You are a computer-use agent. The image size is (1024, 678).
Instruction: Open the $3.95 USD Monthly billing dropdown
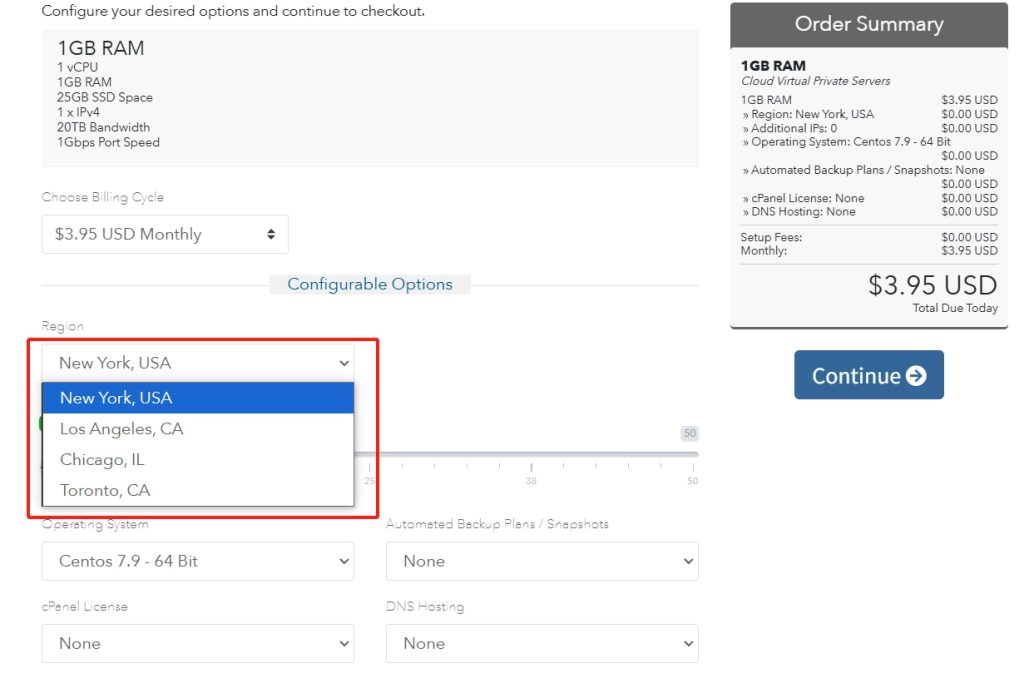(165, 234)
